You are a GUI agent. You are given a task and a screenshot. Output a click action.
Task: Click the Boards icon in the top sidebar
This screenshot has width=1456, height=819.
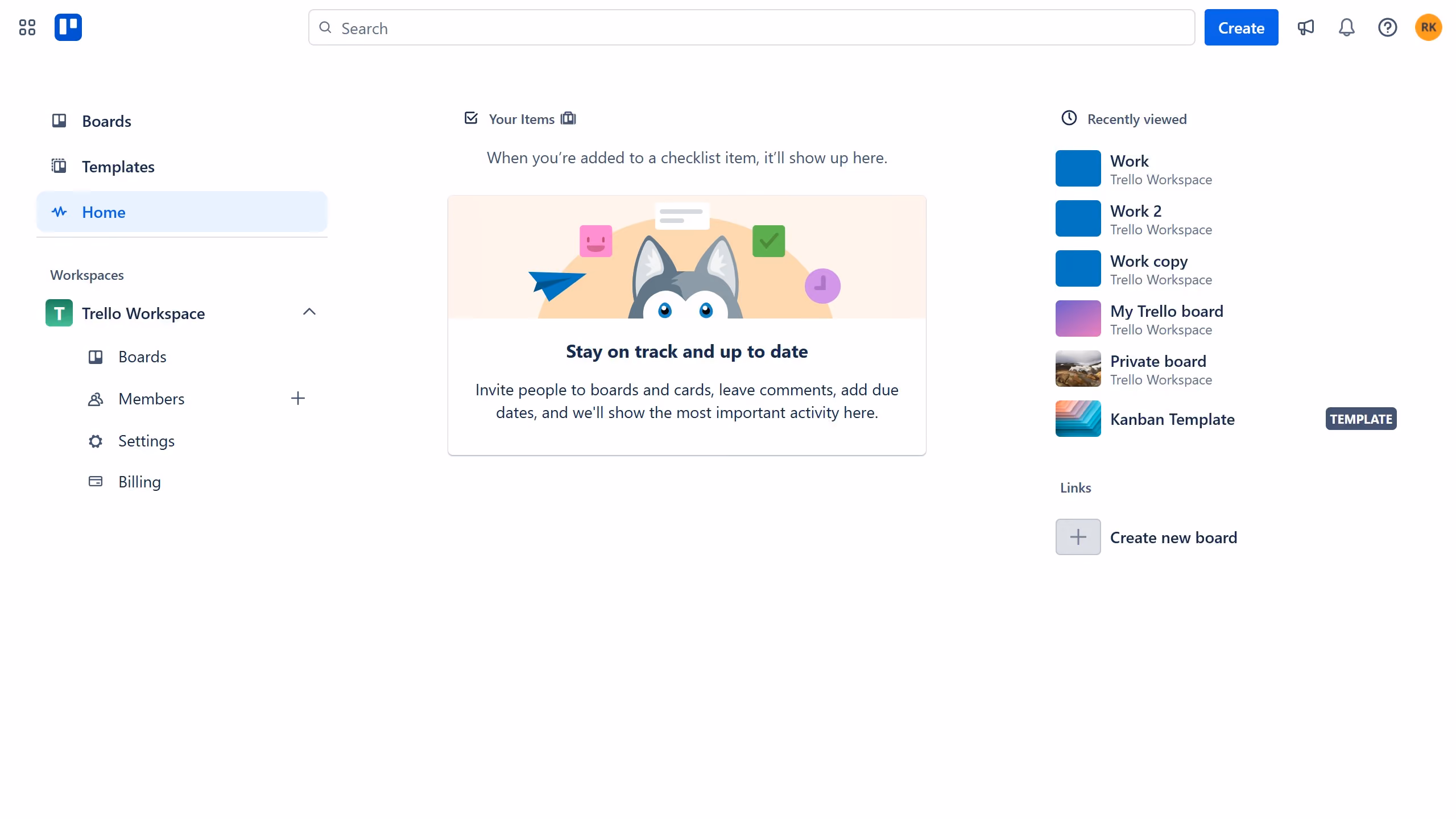59,121
